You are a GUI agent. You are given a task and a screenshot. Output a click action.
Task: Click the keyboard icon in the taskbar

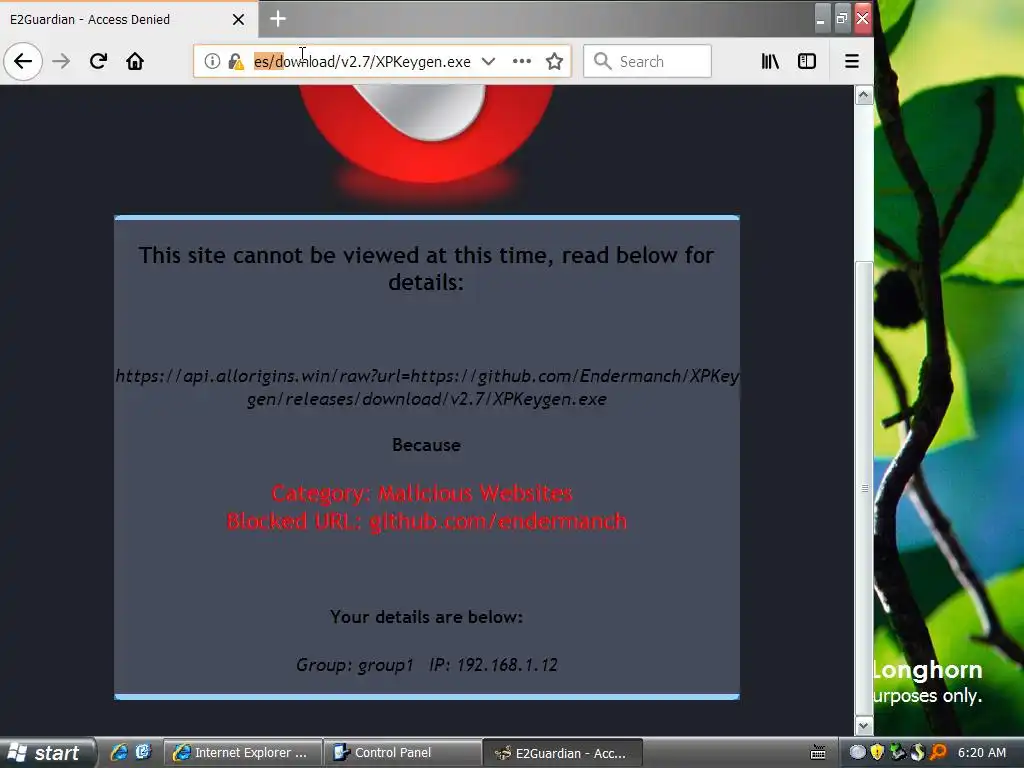[818, 753]
